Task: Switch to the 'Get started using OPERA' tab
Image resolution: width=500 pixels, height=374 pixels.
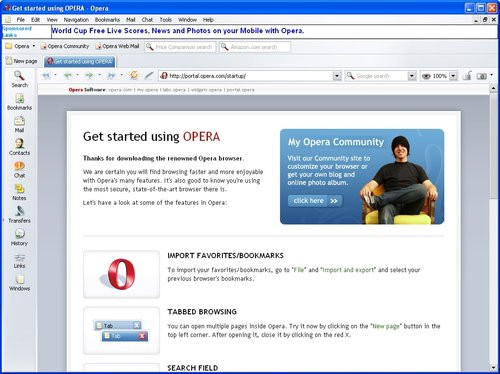Action: (x=80, y=61)
